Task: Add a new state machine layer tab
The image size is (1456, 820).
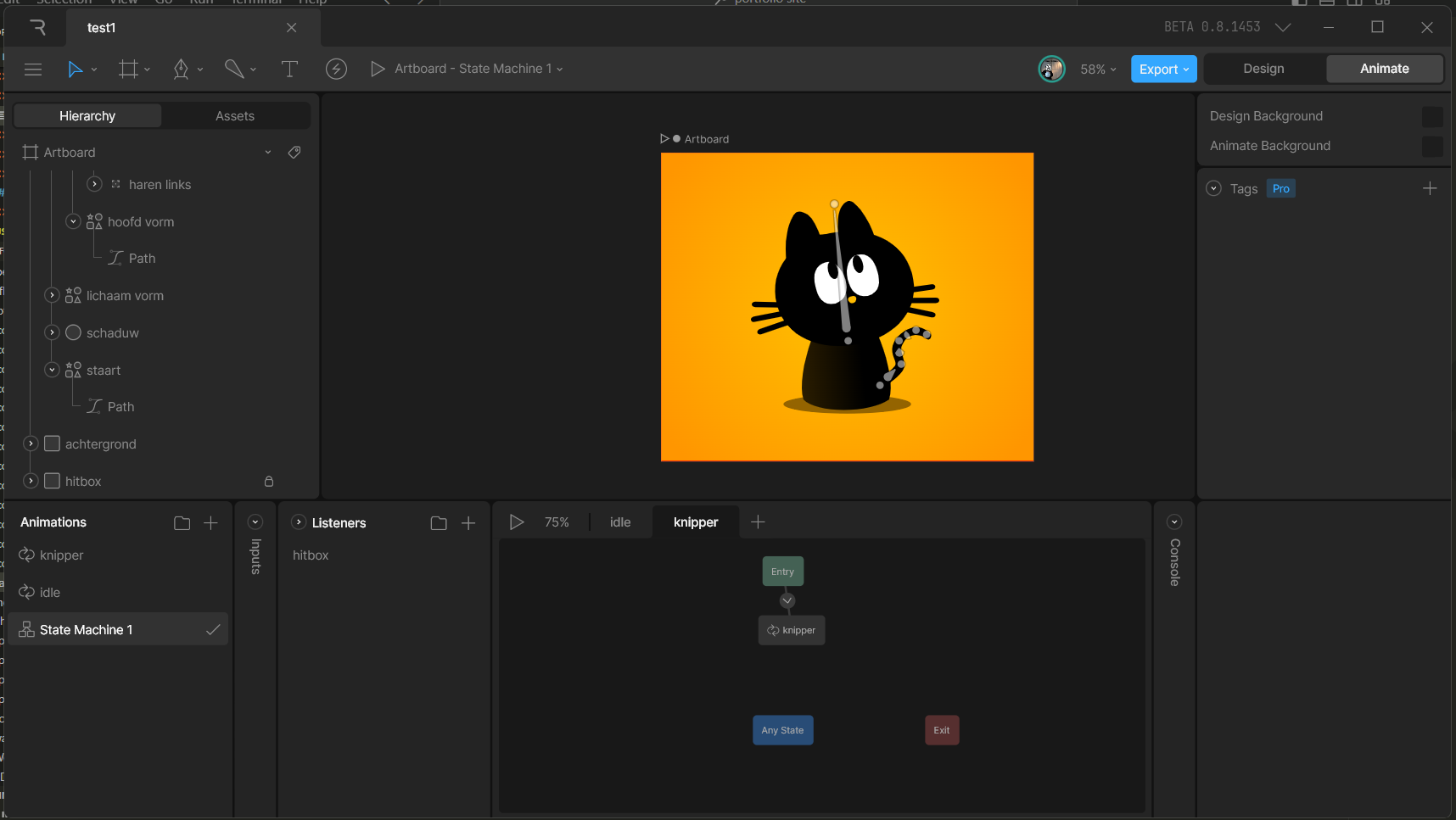Action: tap(759, 522)
